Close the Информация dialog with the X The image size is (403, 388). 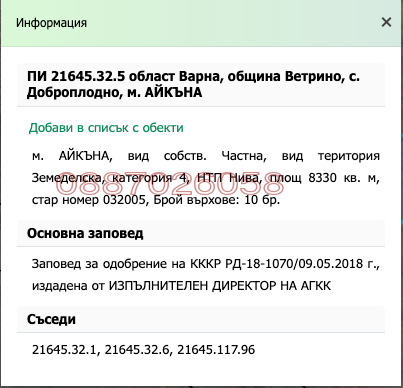(386, 22)
